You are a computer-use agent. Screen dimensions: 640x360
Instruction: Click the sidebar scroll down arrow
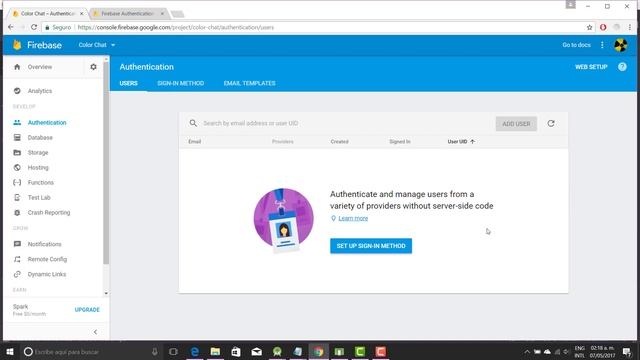(106, 293)
